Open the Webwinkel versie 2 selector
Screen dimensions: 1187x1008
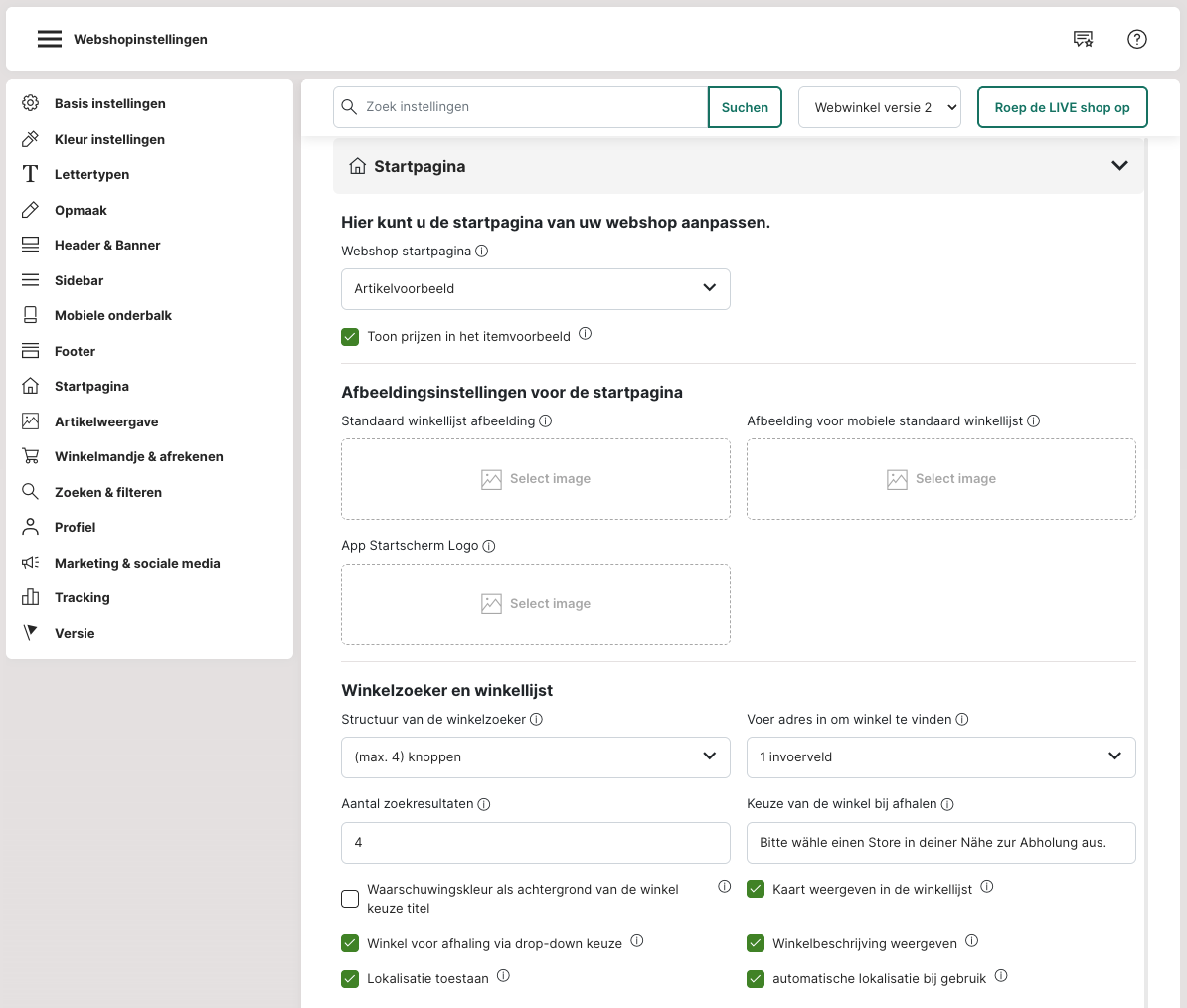(x=880, y=107)
